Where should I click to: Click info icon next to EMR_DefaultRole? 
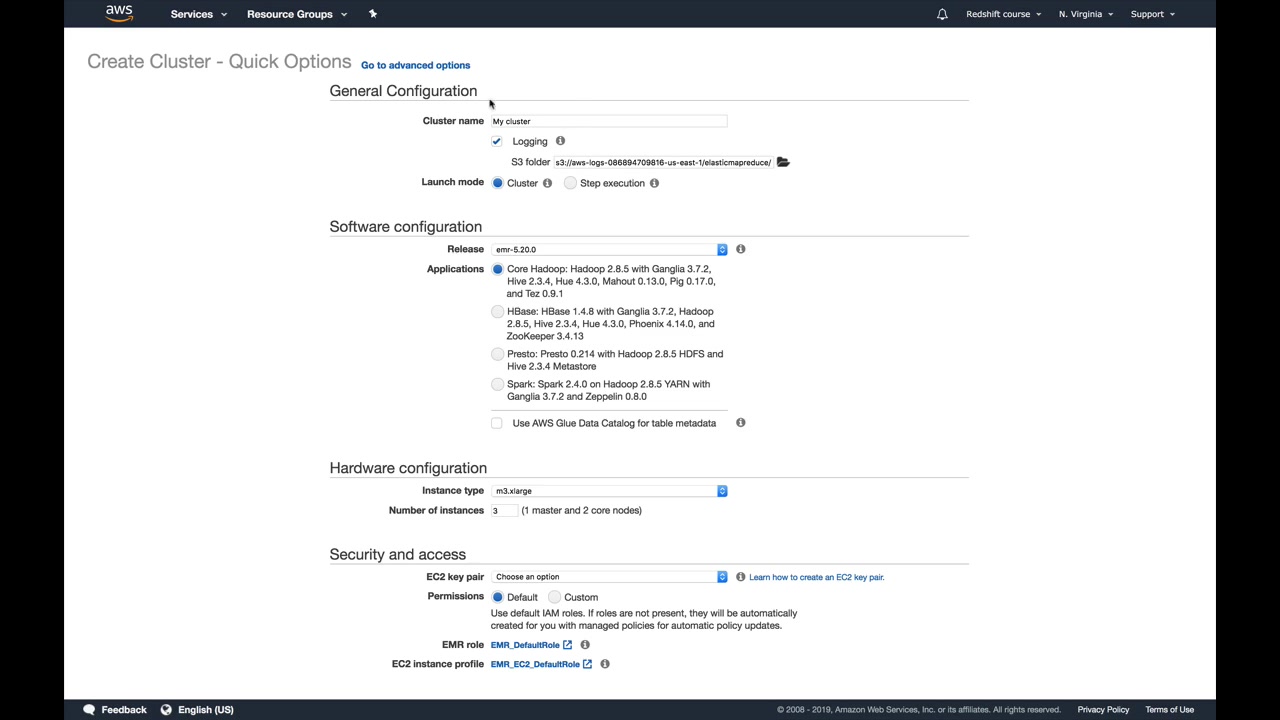tap(585, 645)
